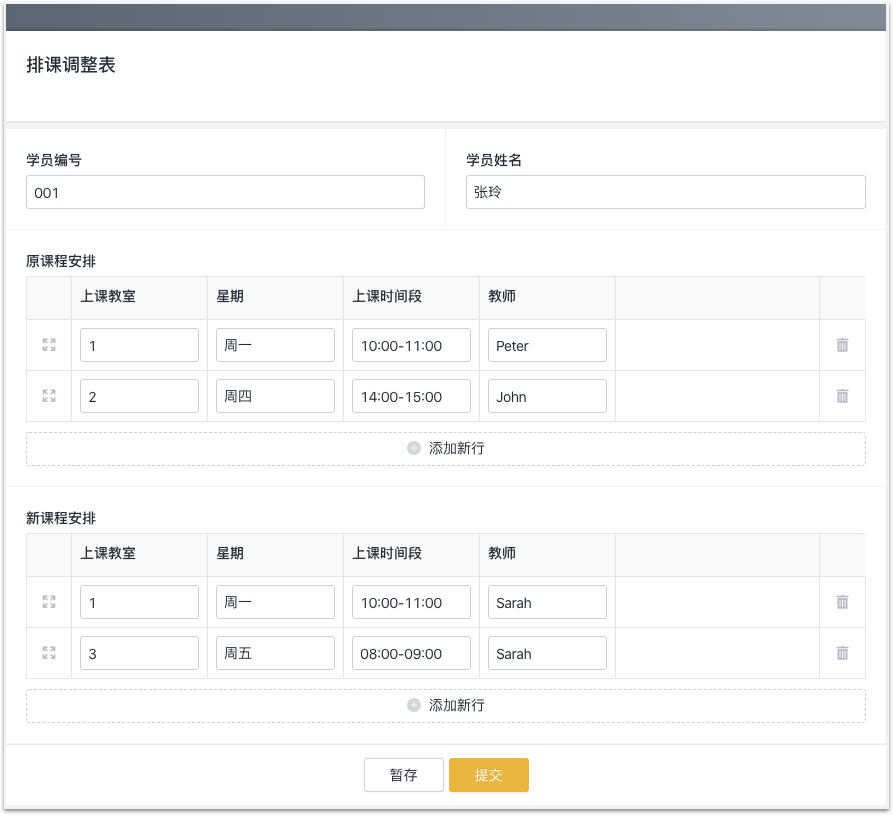The image size is (893, 815).
Task: Click the 上课教室 header in 原课程安排
Action: tap(108, 296)
